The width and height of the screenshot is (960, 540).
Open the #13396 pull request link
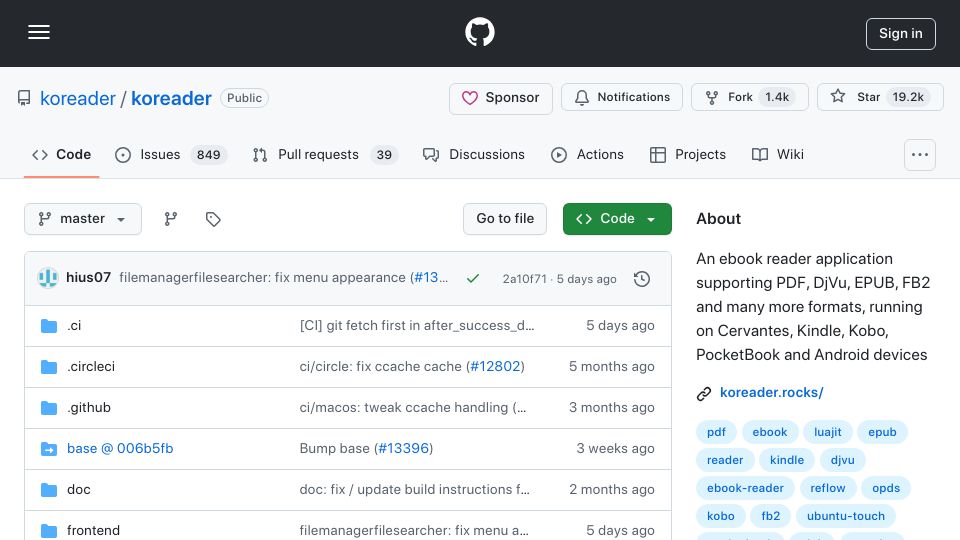click(x=403, y=449)
